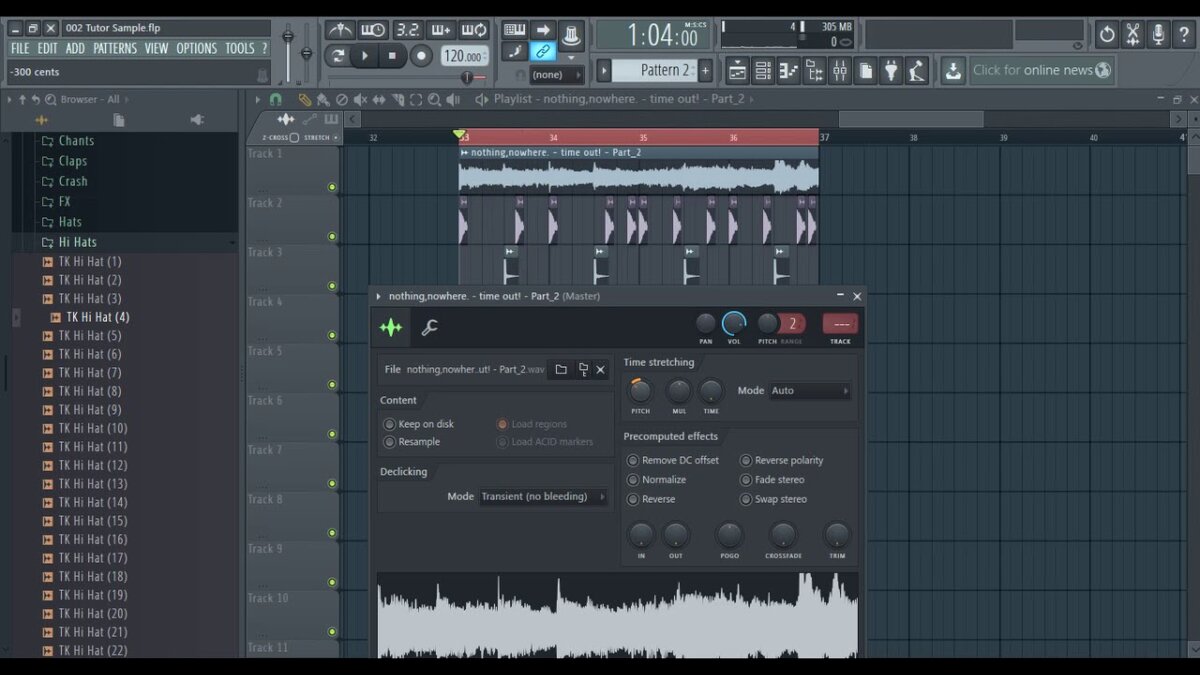Click the typing keyboard to piano icon
Viewport: 1200px width, 675px height.
click(x=514, y=30)
